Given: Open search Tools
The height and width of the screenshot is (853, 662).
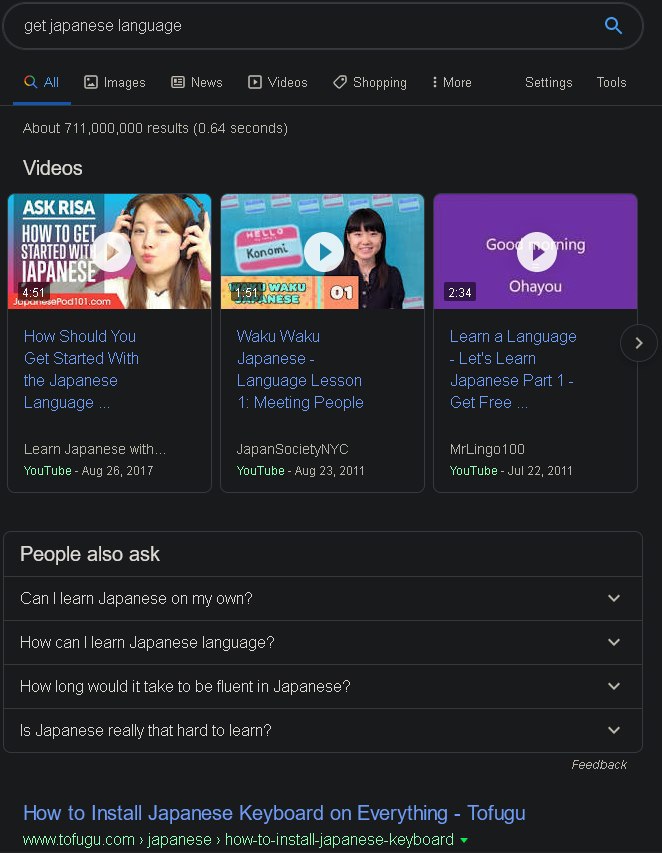Looking at the screenshot, I should click(611, 82).
